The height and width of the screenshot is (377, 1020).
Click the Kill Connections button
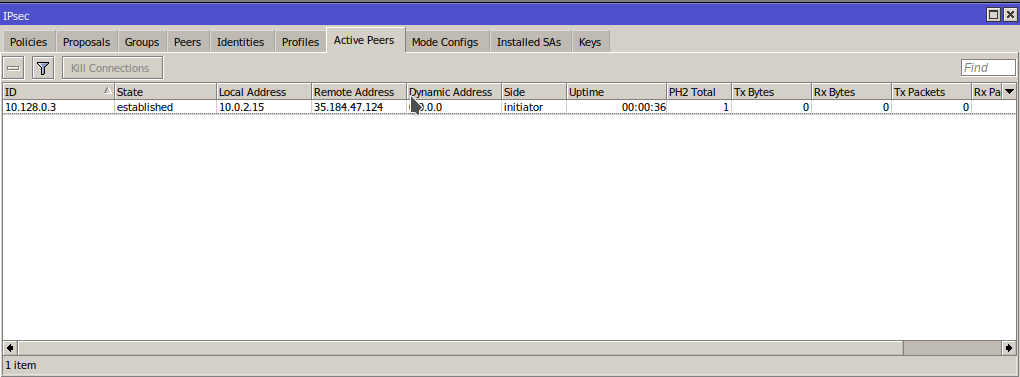(112, 68)
